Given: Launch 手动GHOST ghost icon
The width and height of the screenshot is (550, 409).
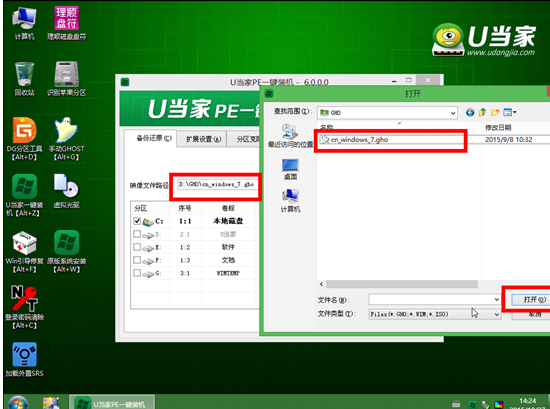Looking at the screenshot, I should (x=66, y=139).
